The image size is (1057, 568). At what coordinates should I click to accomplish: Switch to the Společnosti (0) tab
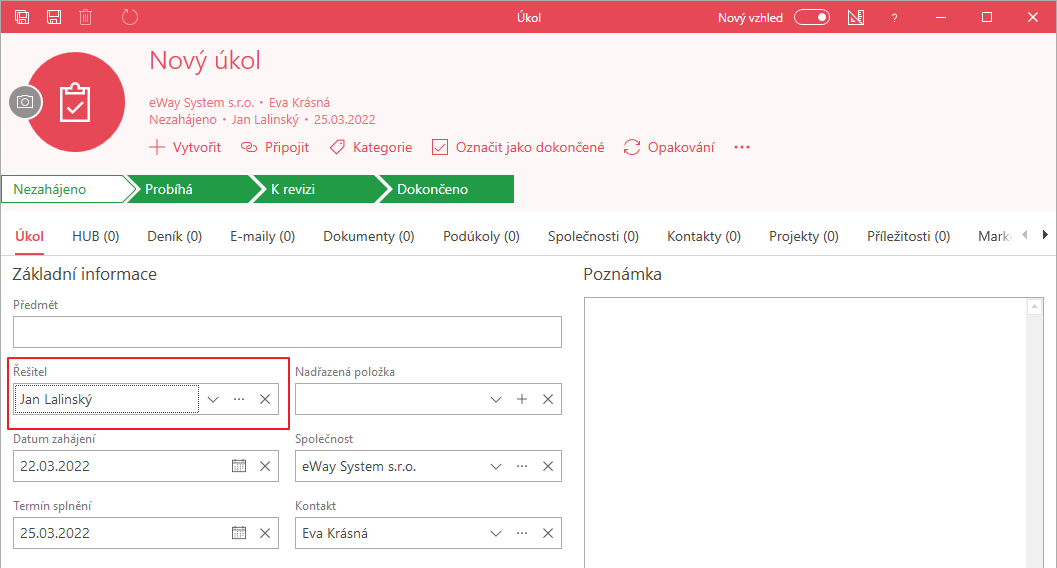(593, 236)
